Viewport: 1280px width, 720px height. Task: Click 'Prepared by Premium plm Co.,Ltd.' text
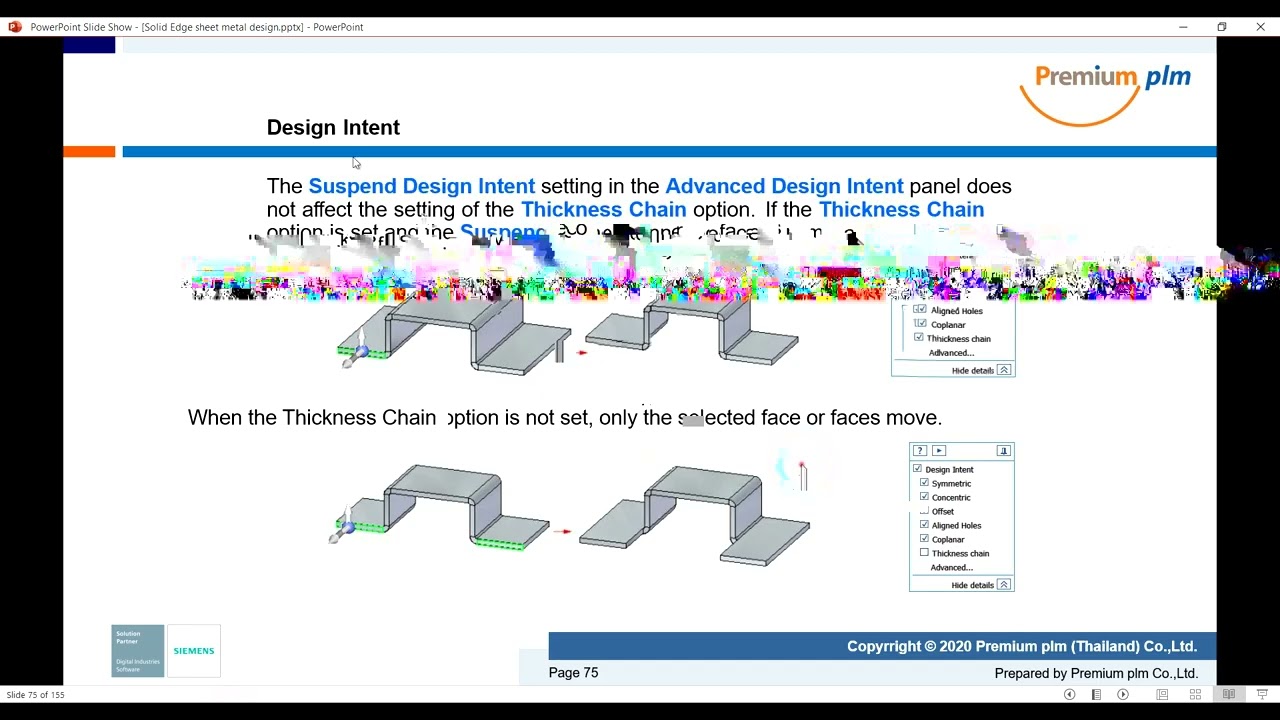click(x=1096, y=673)
